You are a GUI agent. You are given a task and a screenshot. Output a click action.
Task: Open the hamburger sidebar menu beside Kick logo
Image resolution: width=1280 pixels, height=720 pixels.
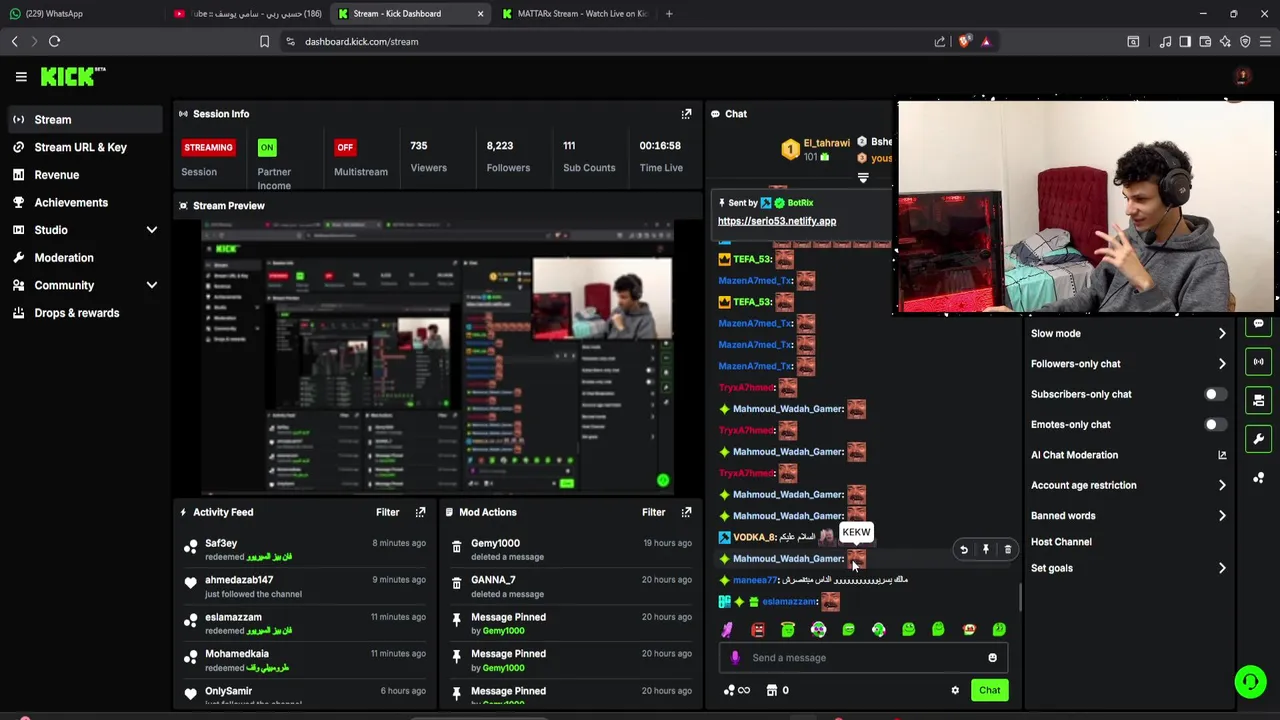20,76
